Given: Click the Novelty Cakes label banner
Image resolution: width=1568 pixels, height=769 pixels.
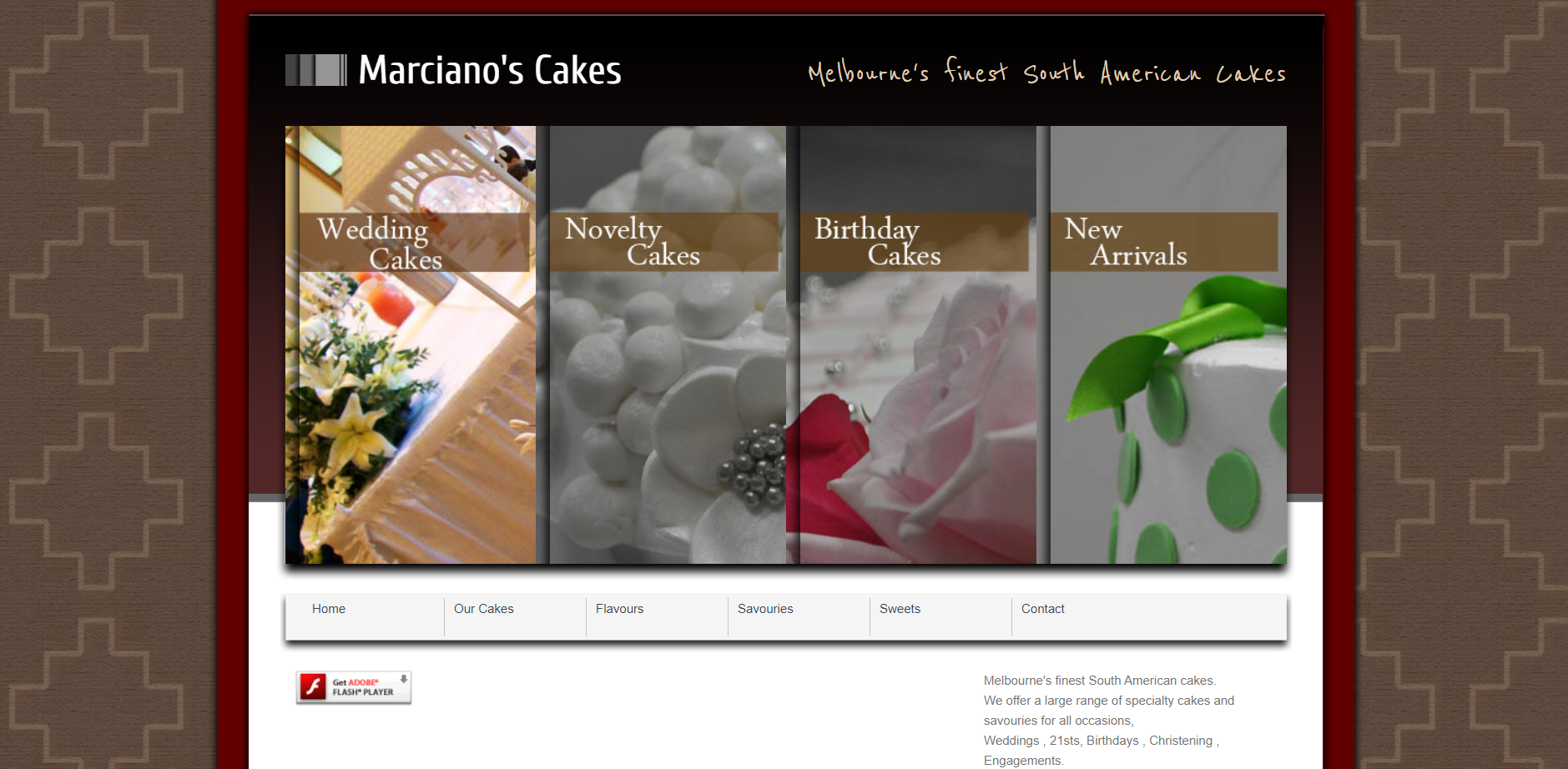Looking at the screenshot, I should point(664,242).
